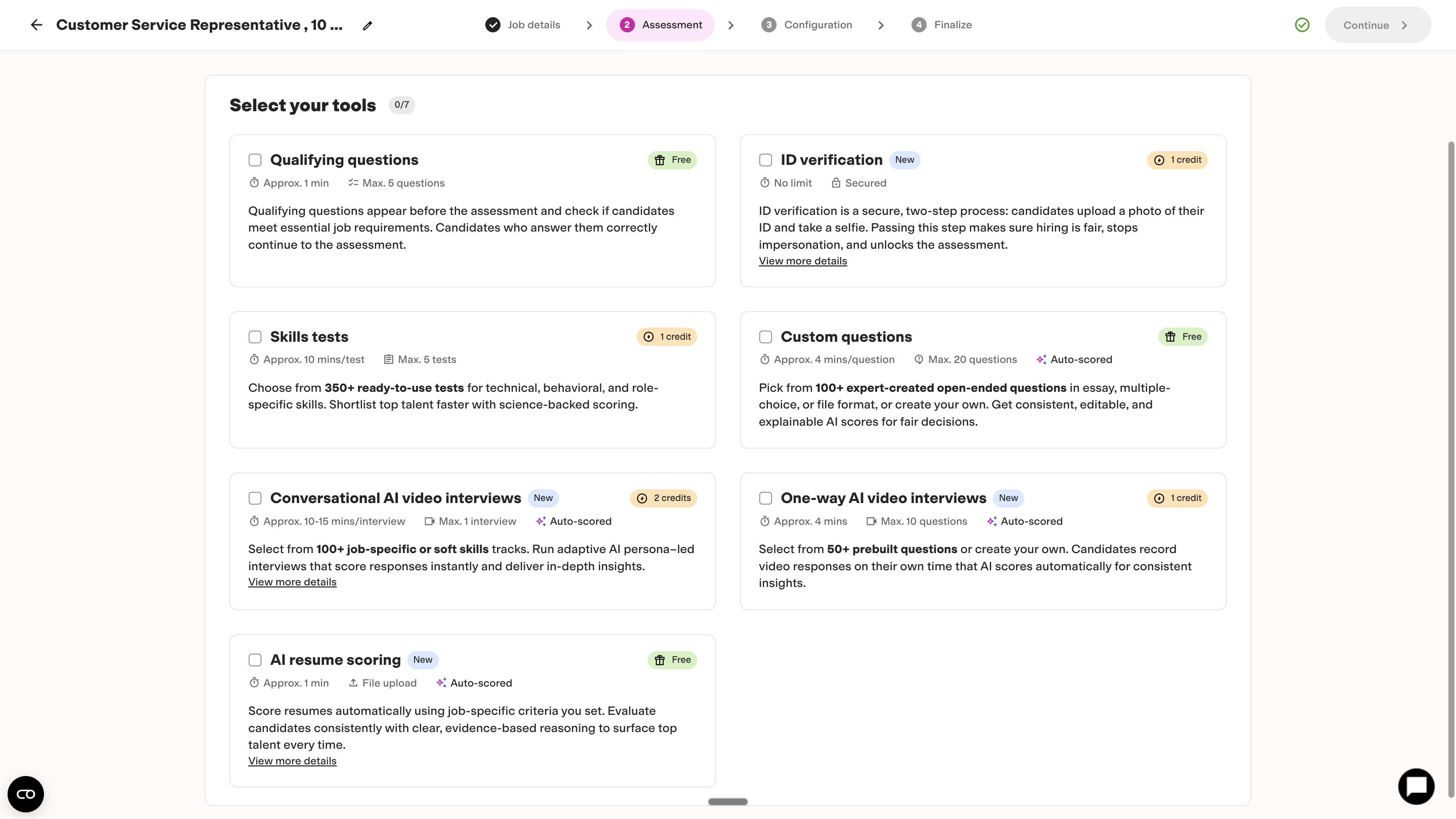Image resolution: width=1456 pixels, height=819 pixels.
Task: Open the Configuration step
Action: 806,25
